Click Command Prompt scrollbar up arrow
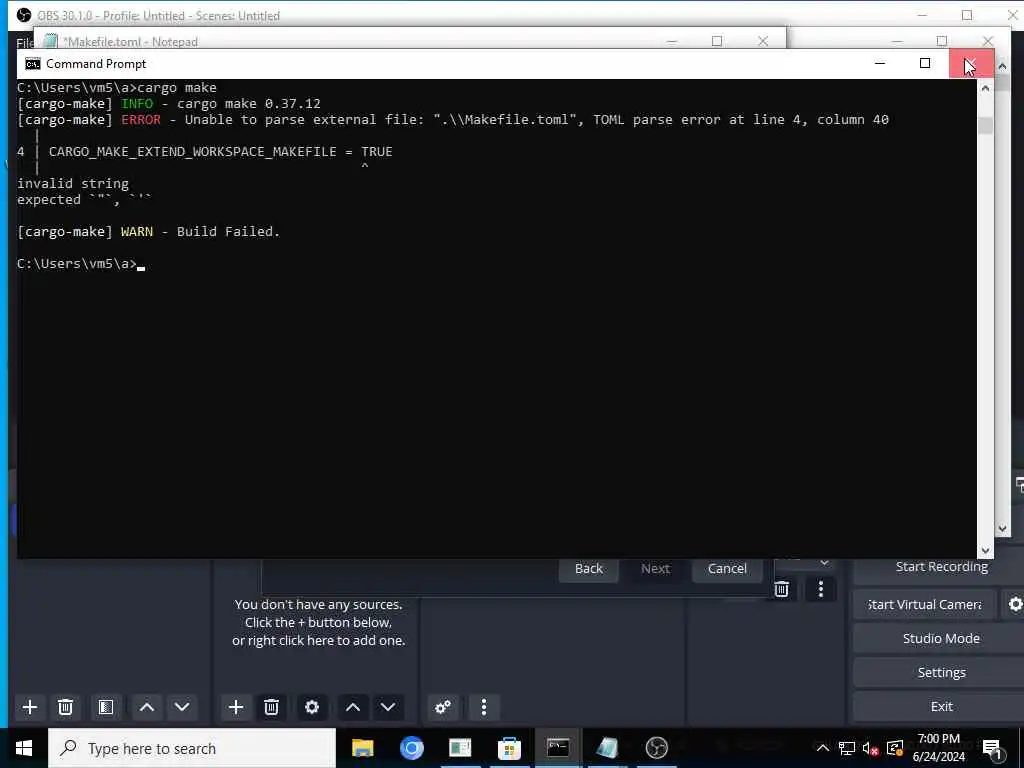1024x768 pixels. [x=985, y=88]
